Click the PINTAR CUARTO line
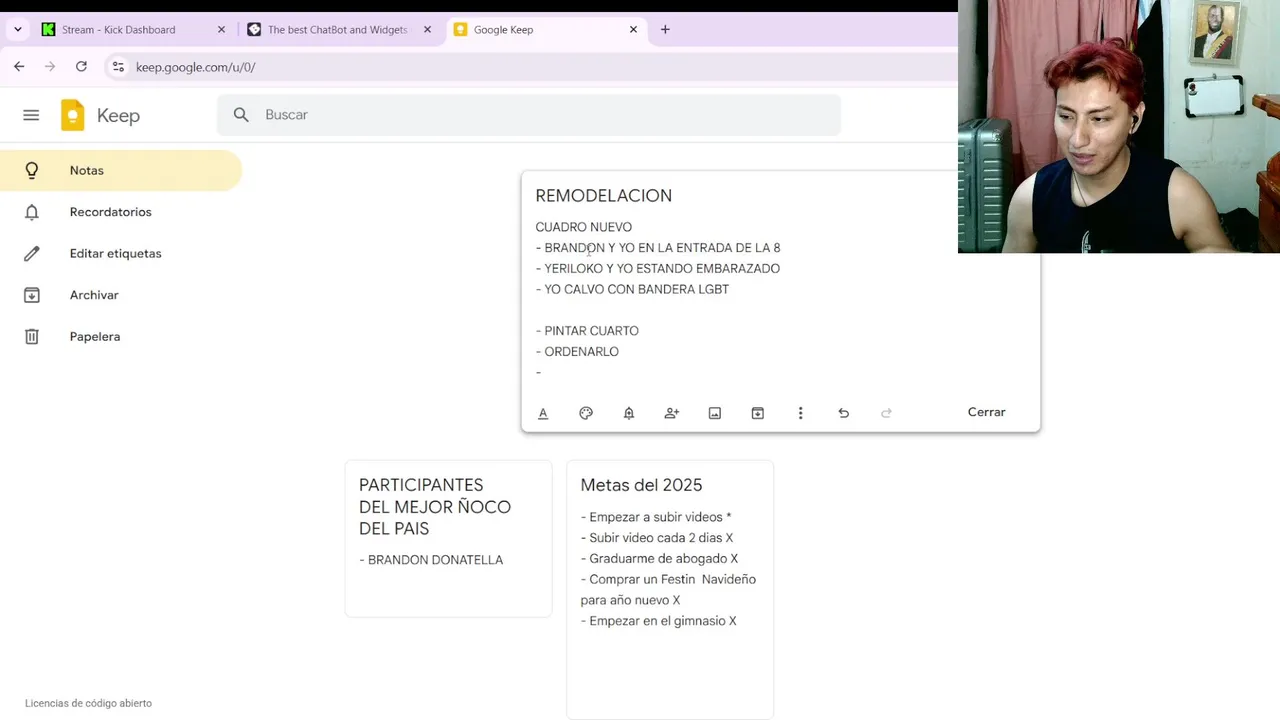This screenshot has width=1280, height=720. (x=587, y=331)
